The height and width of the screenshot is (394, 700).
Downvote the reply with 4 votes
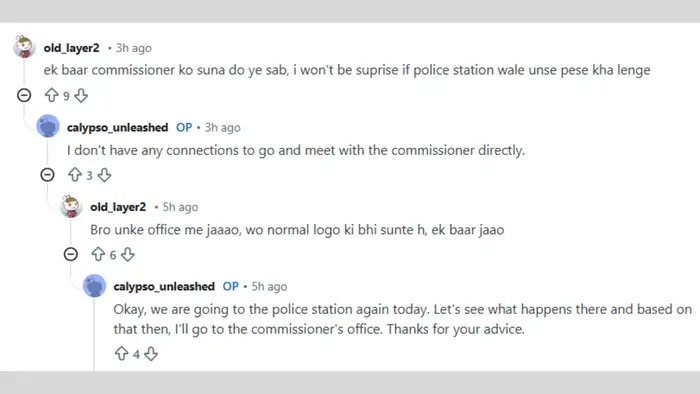tap(151, 353)
